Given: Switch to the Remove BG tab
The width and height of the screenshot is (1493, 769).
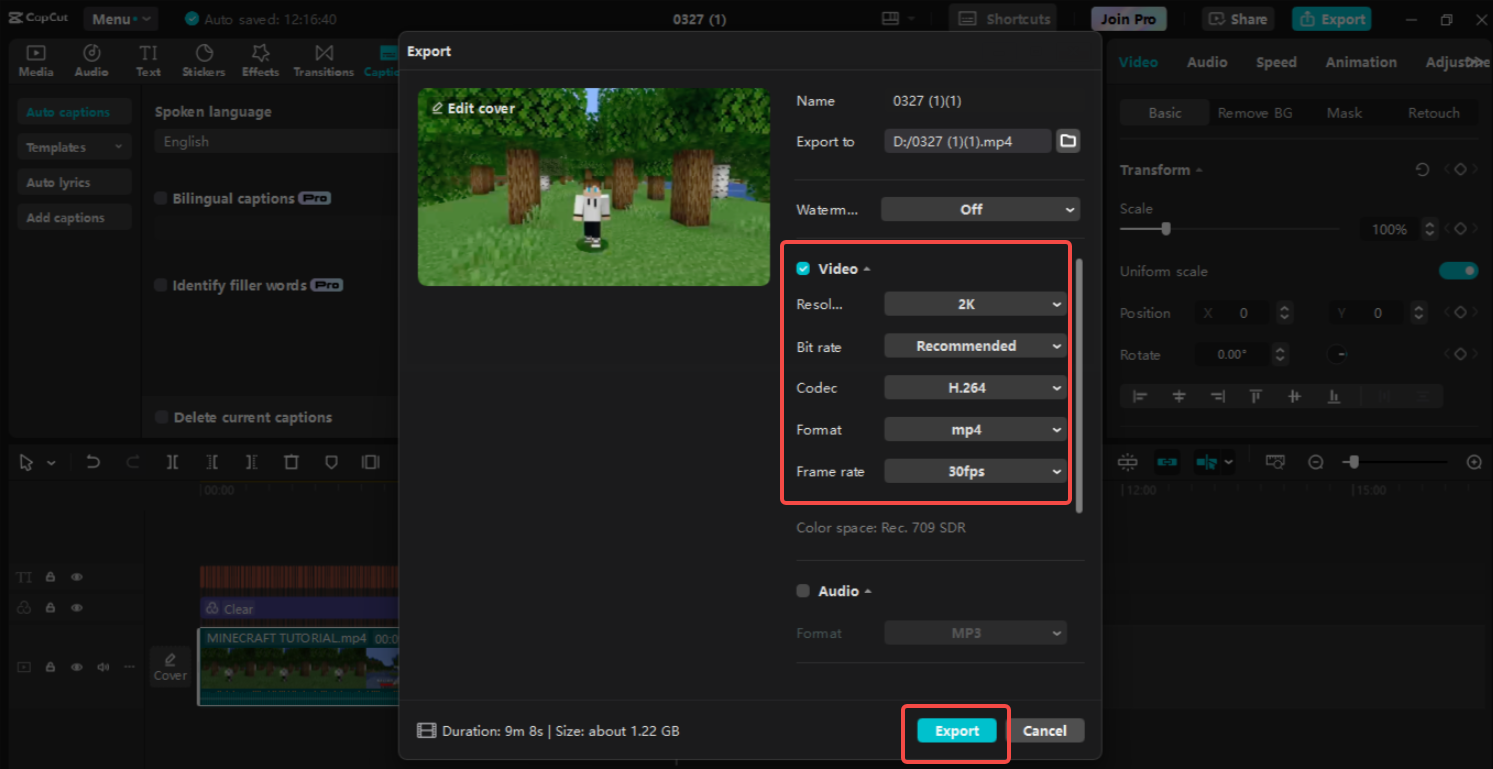Looking at the screenshot, I should point(1255,112).
